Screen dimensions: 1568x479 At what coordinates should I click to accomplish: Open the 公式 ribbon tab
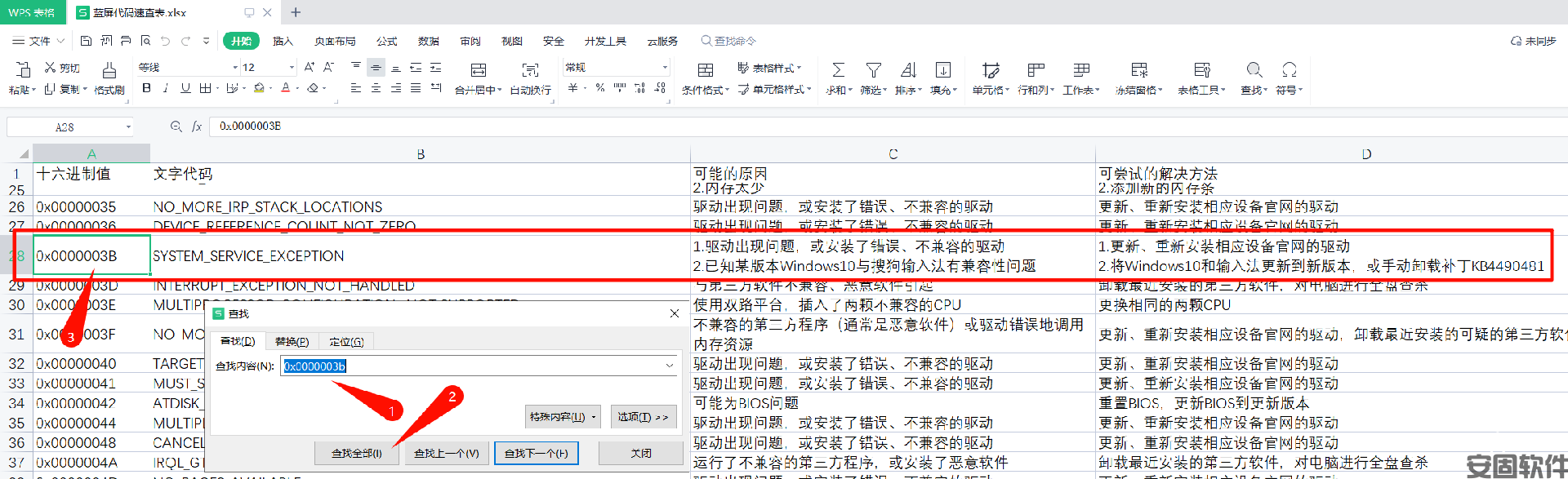[x=386, y=41]
